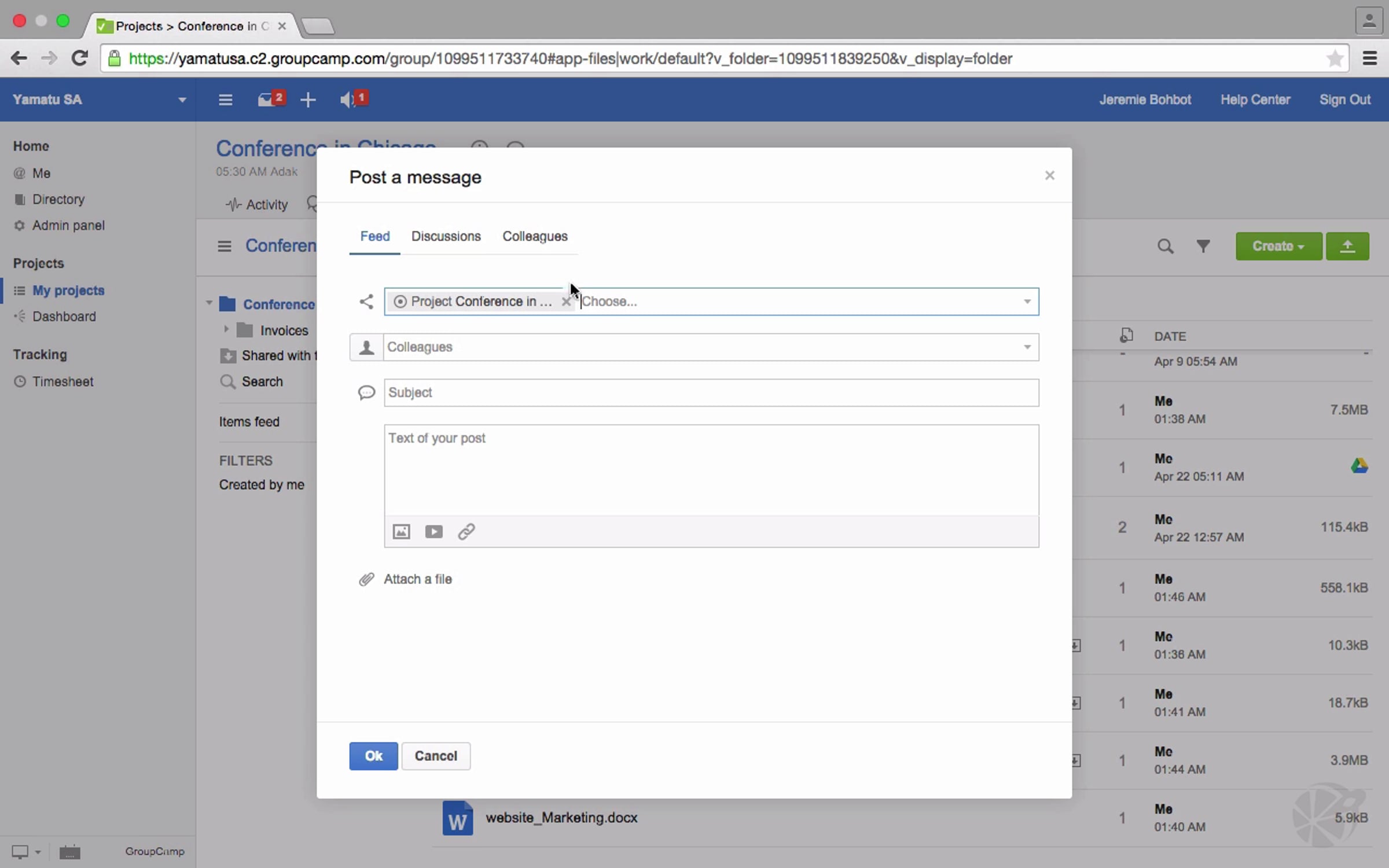Click the search magnifier icon near Create
This screenshot has width=1389, height=868.
pos(1165,247)
